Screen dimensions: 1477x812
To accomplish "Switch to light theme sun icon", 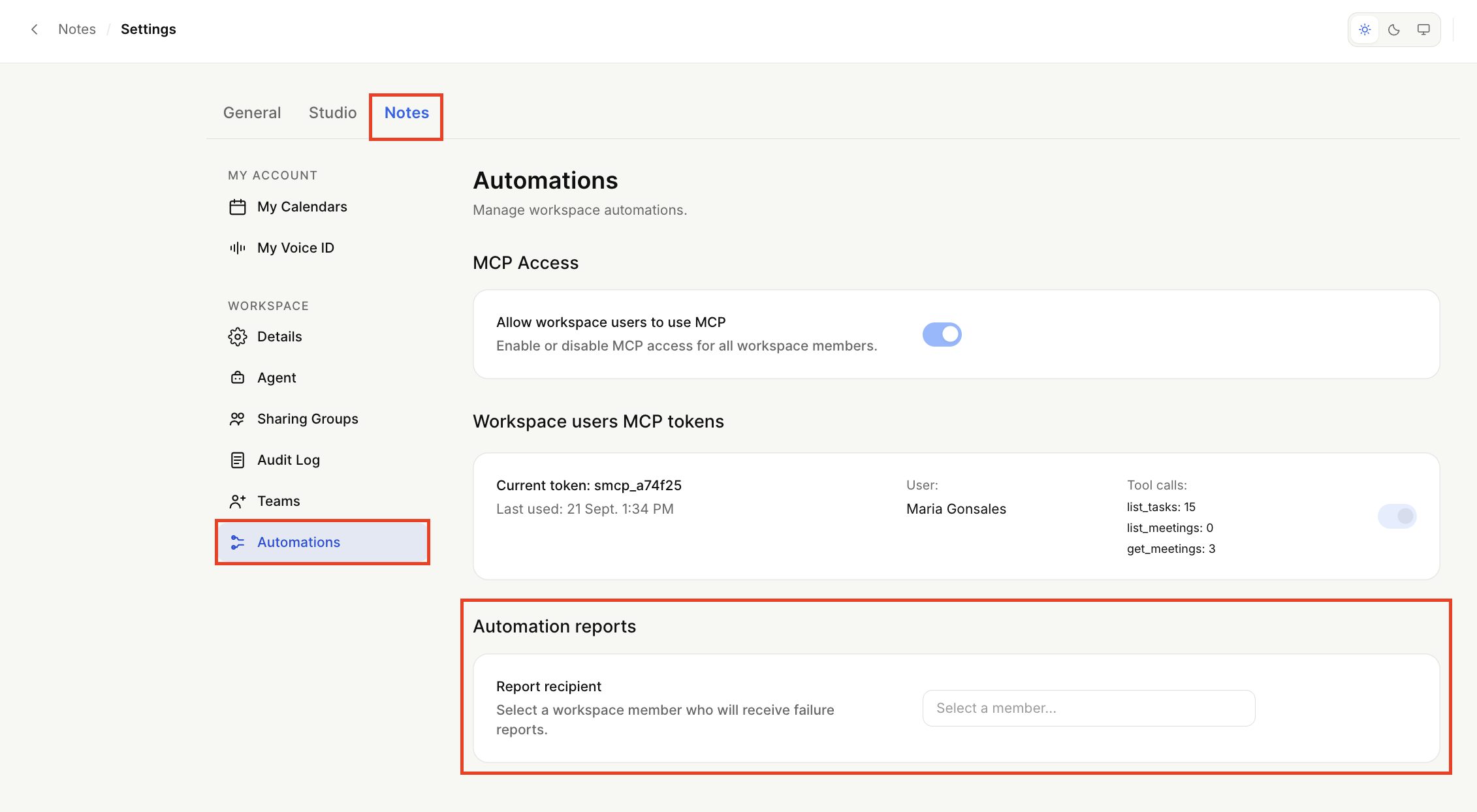I will tap(1365, 29).
